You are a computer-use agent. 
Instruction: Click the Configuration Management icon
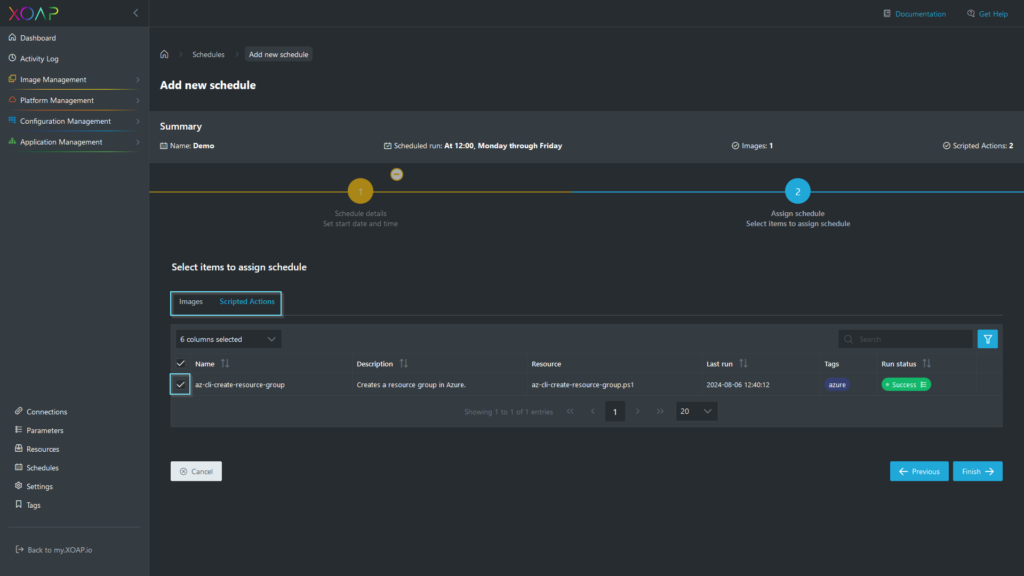[12, 121]
